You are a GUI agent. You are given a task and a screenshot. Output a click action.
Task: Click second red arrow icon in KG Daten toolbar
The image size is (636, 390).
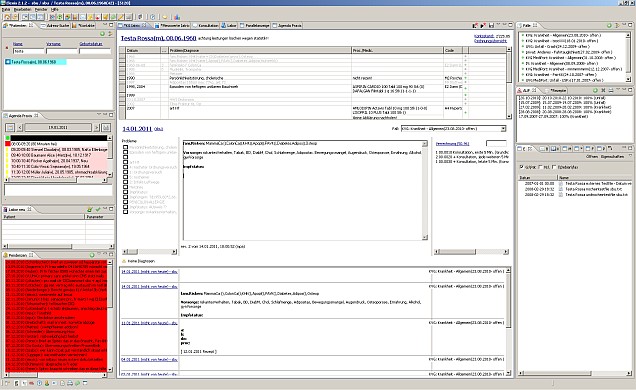[x=483, y=26]
